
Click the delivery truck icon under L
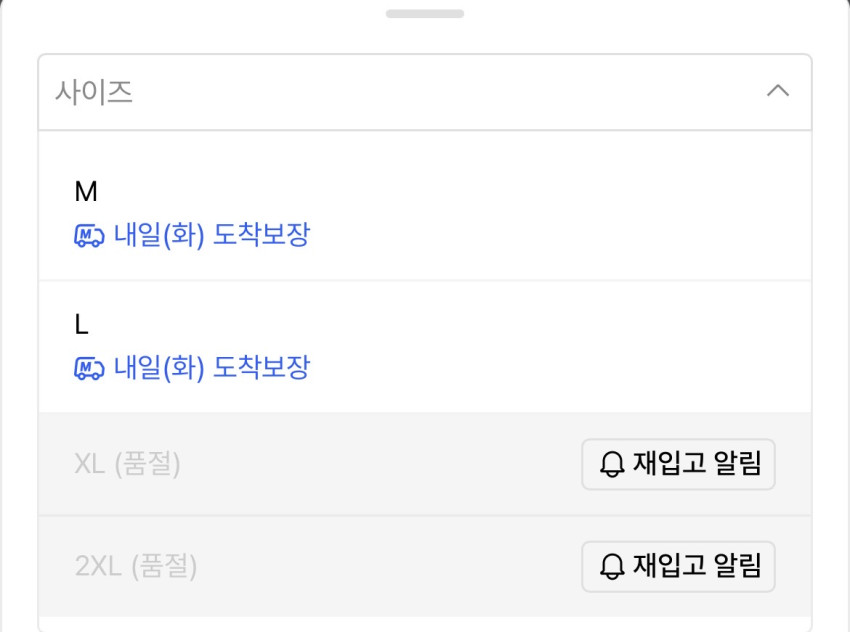(x=89, y=368)
